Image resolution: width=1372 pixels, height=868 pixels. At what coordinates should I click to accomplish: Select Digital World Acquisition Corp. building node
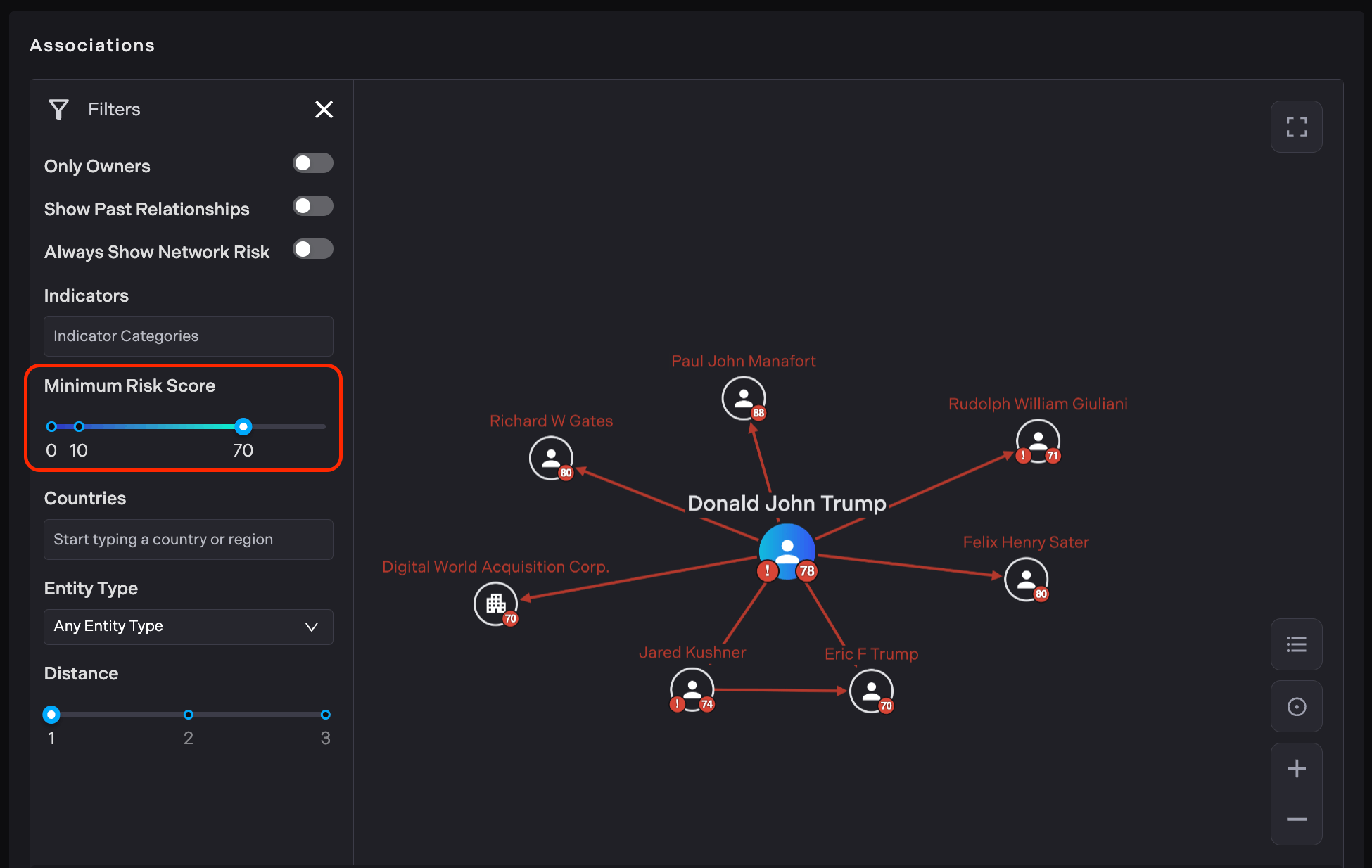pyautogui.click(x=495, y=604)
